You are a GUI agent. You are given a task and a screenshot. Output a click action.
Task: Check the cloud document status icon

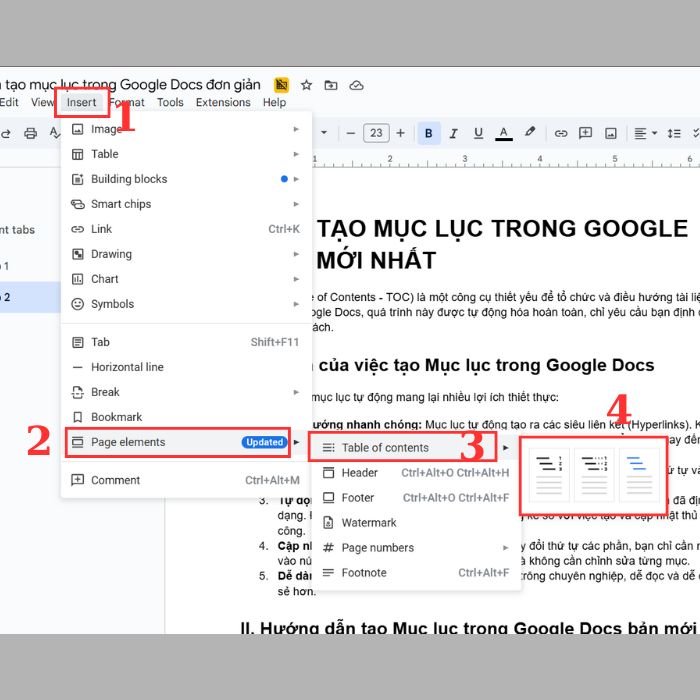(356, 85)
